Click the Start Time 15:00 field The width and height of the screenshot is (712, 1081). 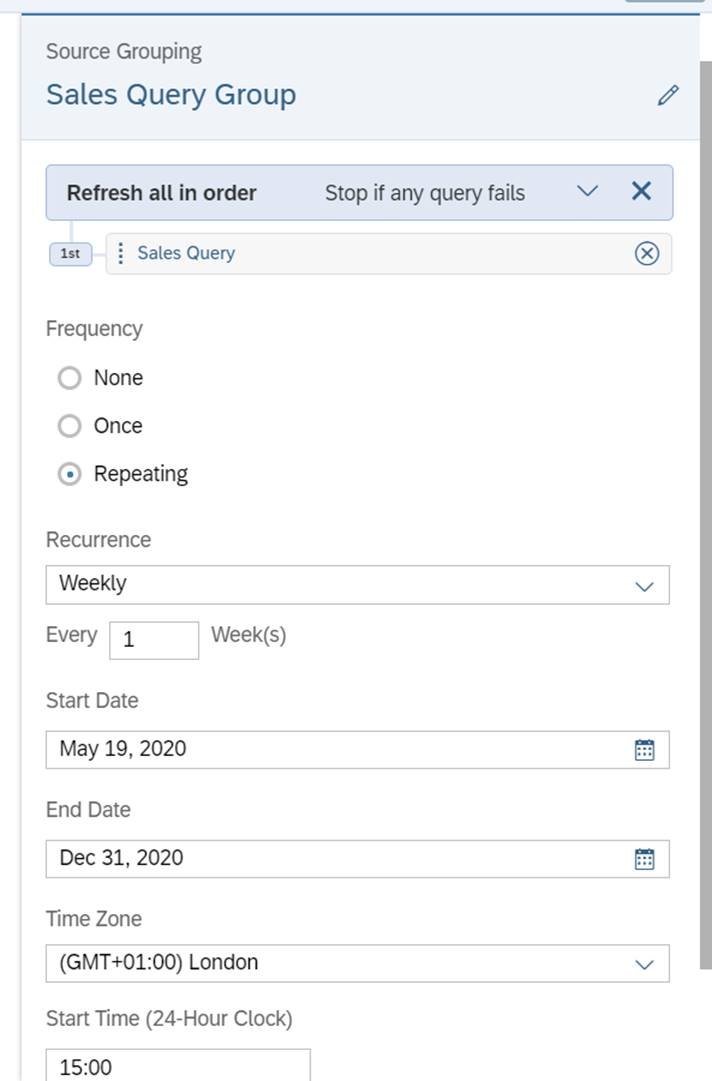(178, 1066)
